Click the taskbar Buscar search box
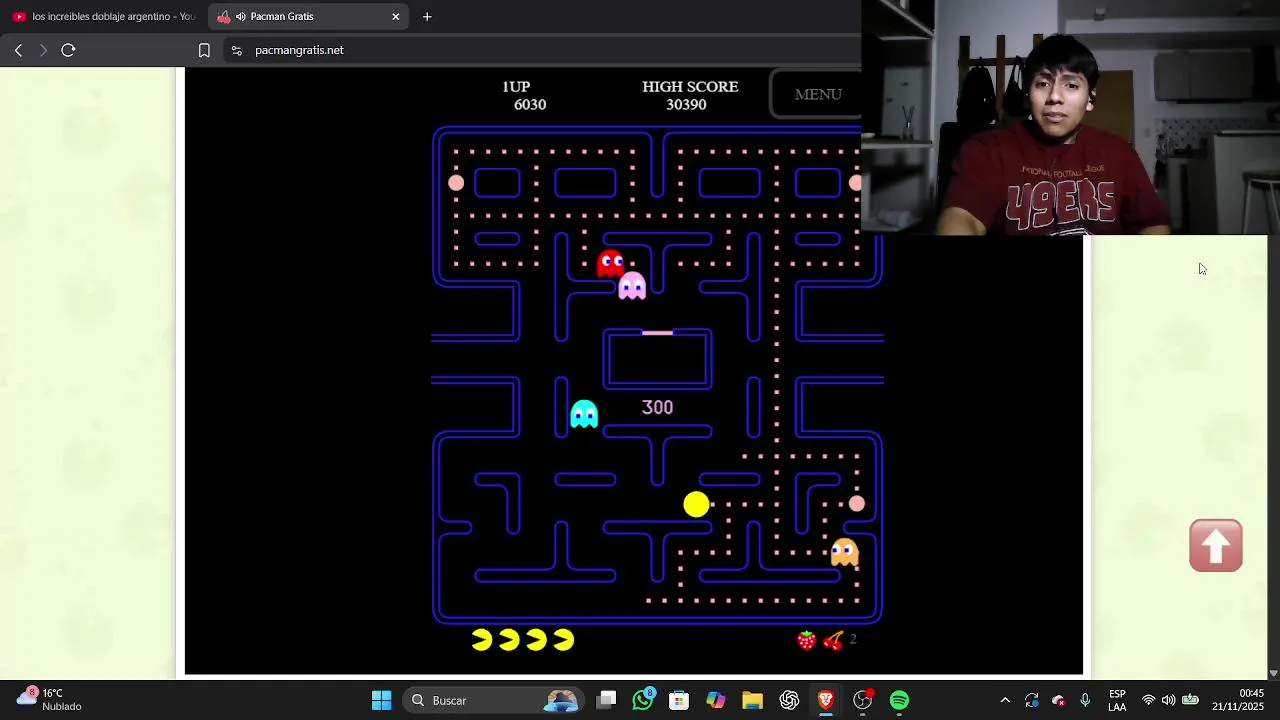This screenshot has width=1280, height=720. pos(495,700)
